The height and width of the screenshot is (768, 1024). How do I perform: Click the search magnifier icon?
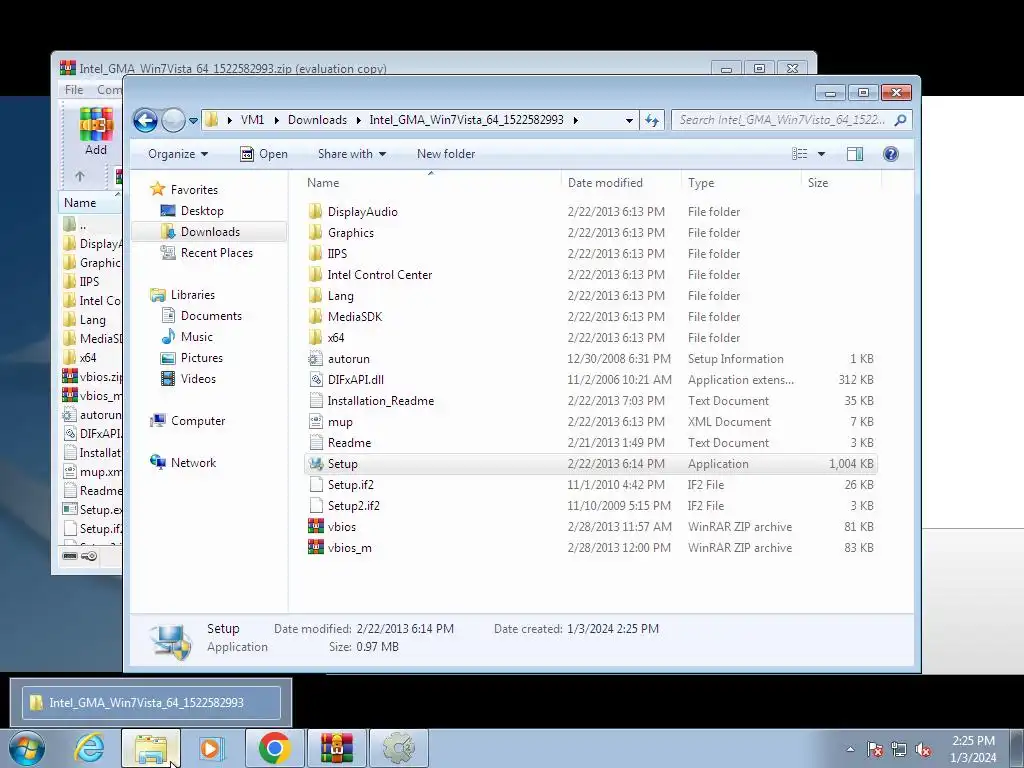[901, 120]
